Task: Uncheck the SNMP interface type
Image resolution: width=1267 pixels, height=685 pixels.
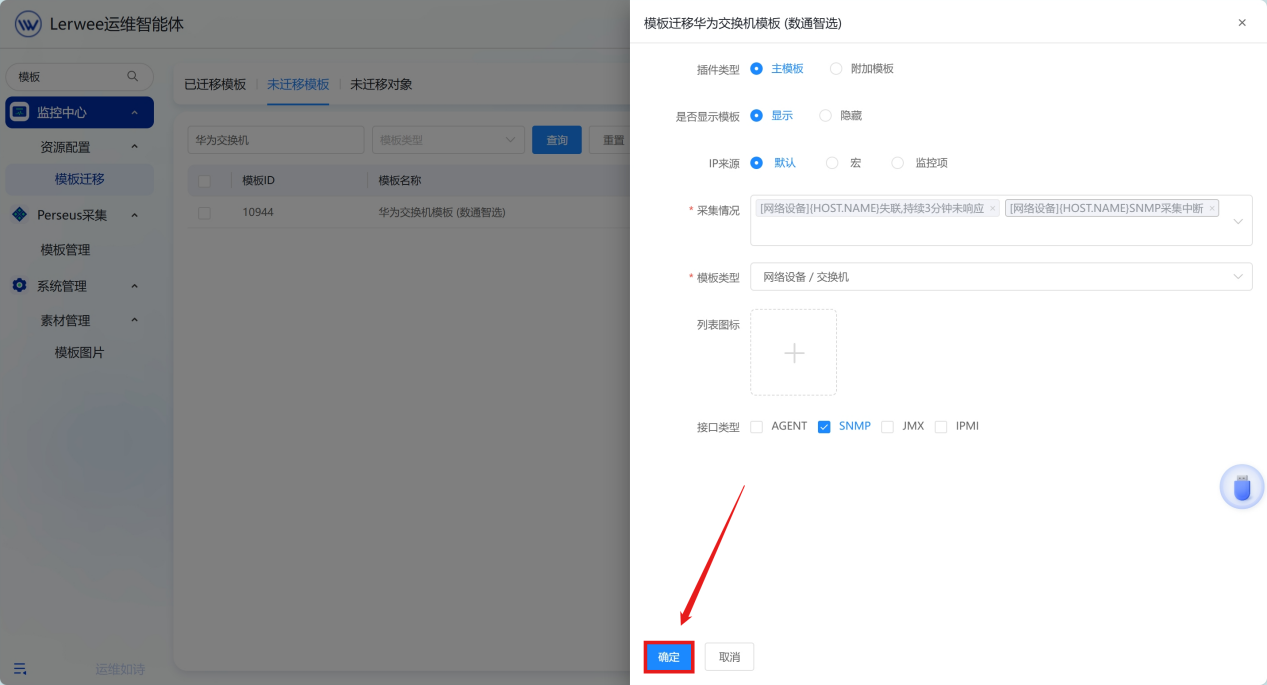Action: click(x=824, y=427)
